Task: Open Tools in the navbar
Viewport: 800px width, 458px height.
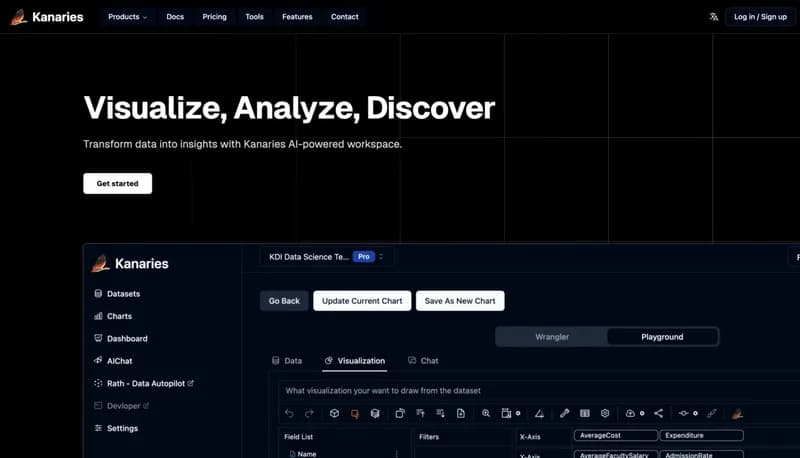Action: (254, 17)
